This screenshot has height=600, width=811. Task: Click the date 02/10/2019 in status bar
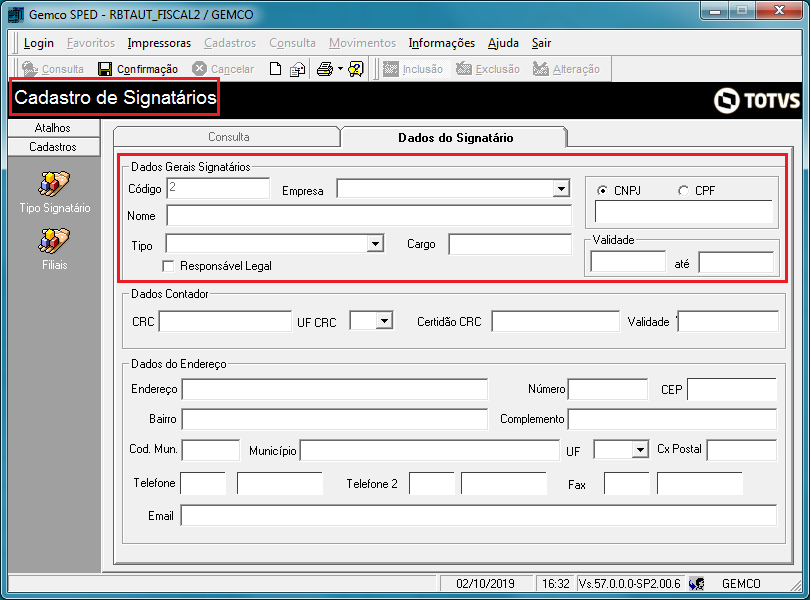[x=485, y=584]
